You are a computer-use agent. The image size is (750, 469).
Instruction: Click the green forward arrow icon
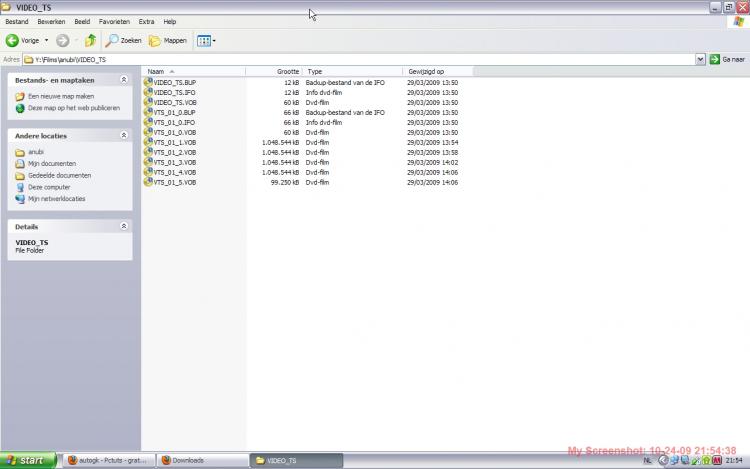[63, 41]
